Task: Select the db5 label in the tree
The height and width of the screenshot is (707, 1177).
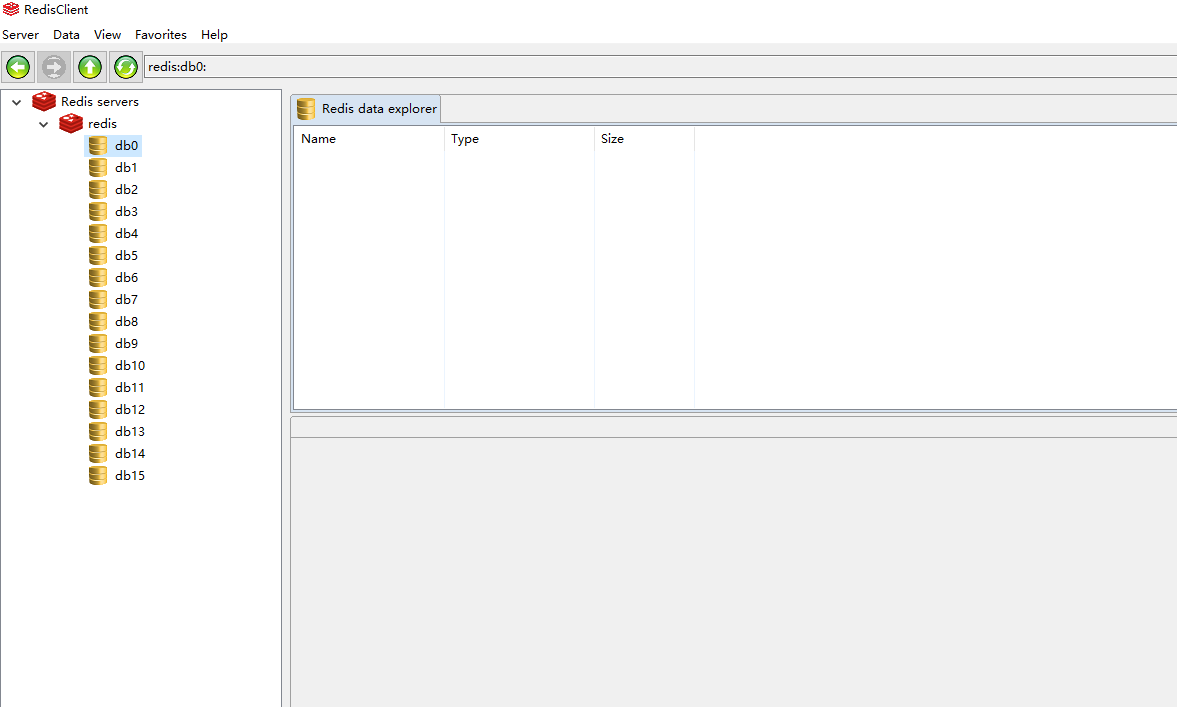Action: point(126,255)
